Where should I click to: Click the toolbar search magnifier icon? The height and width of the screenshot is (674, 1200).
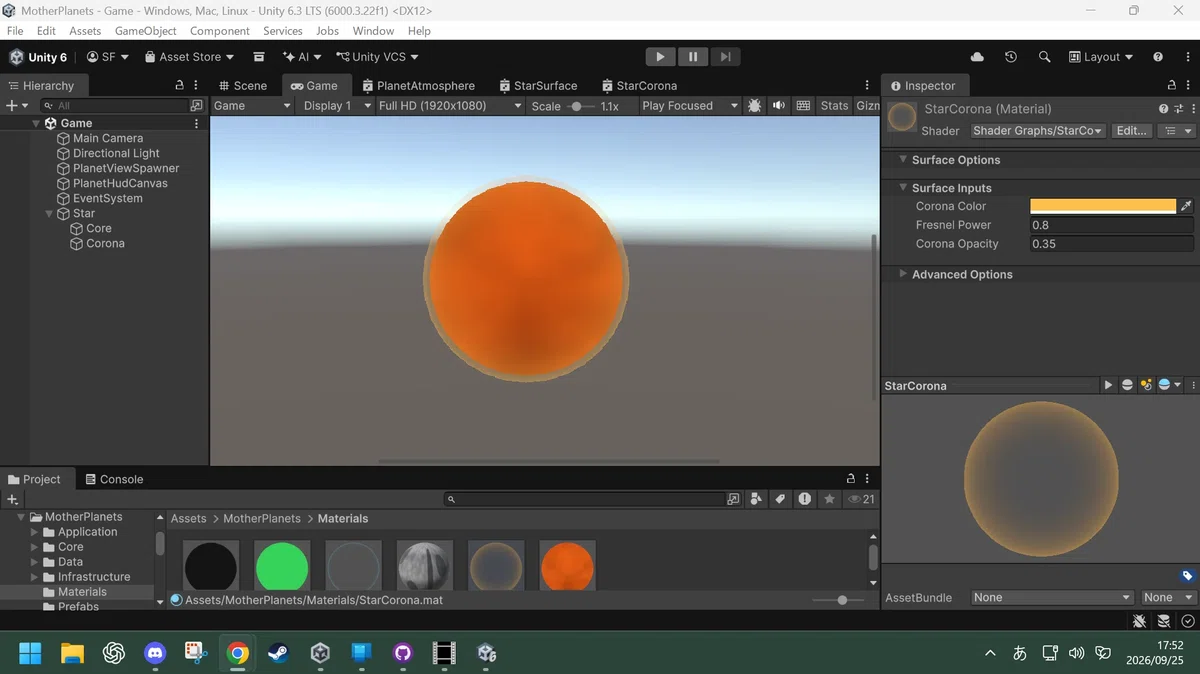click(x=1044, y=57)
